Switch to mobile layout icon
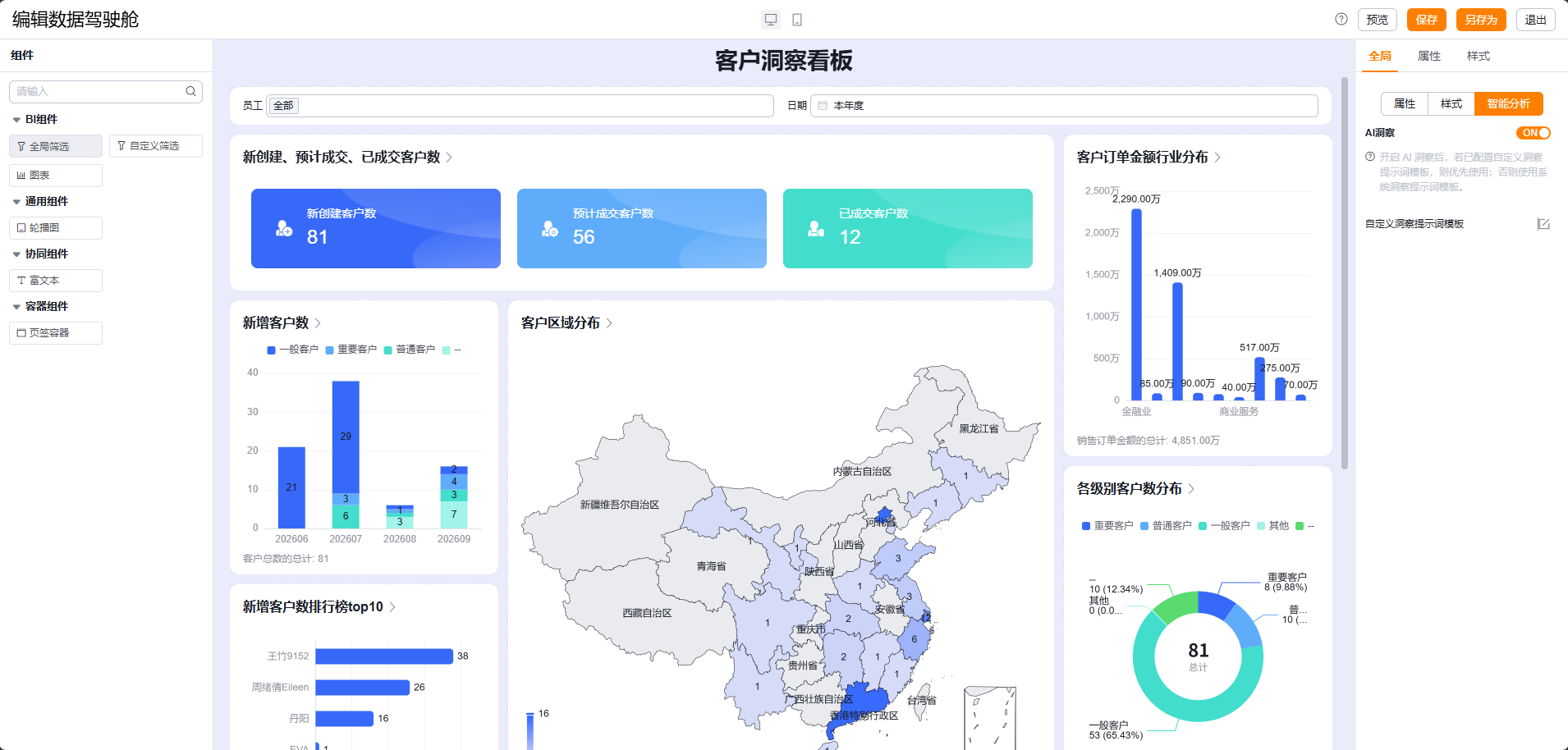This screenshot has width=1568, height=750. pyautogui.click(x=796, y=20)
